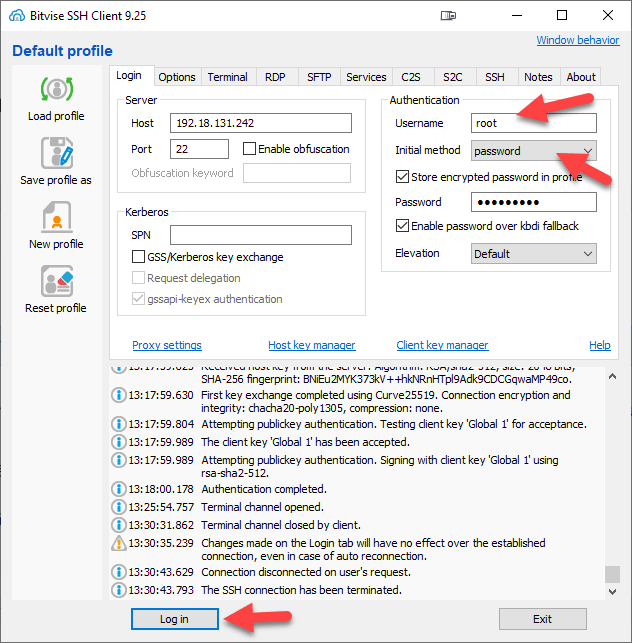Click the Load profile icon
Image resolution: width=632 pixels, height=643 pixels.
tap(57, 89)
